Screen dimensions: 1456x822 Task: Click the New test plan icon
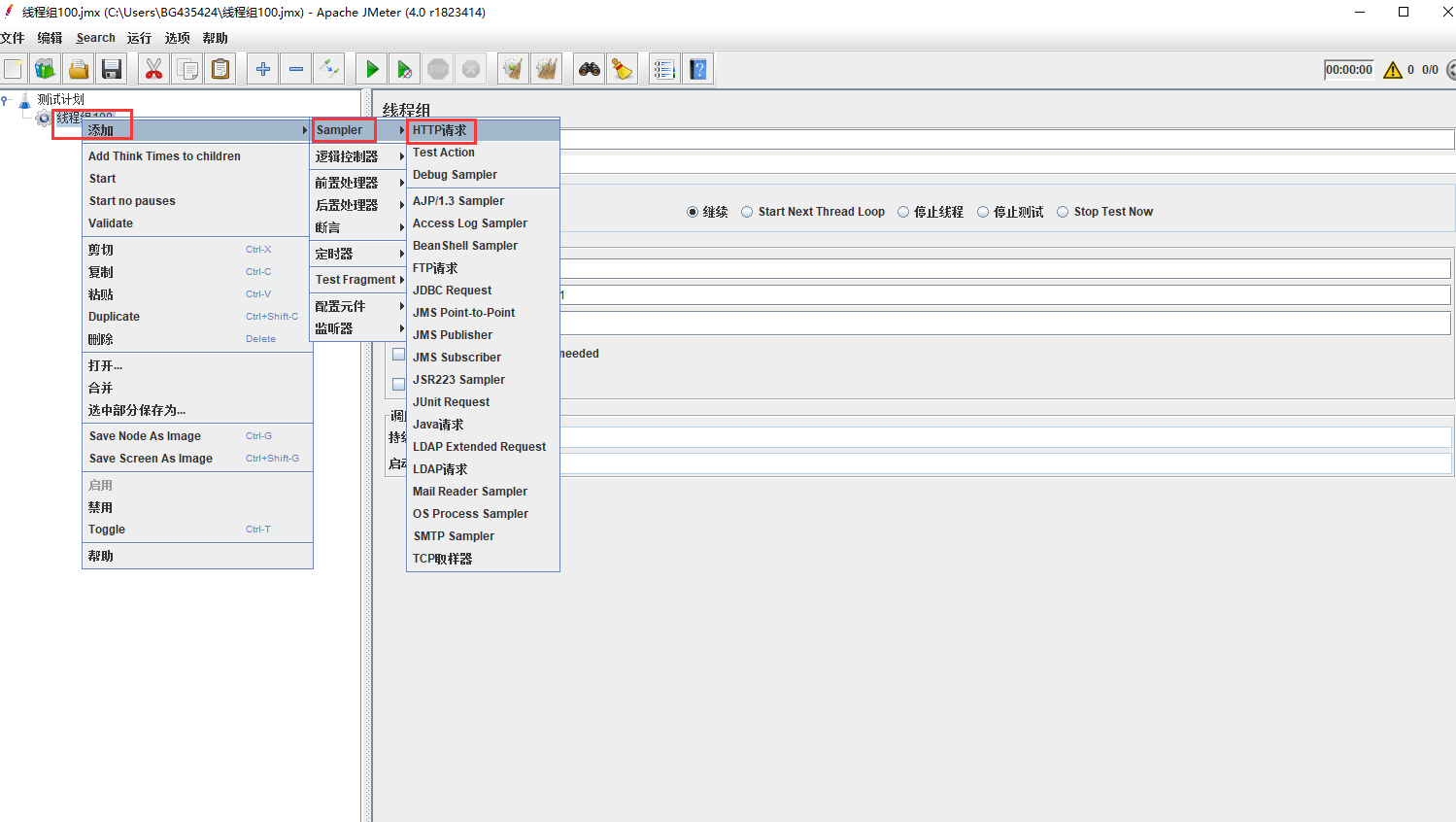coord(13,69)
